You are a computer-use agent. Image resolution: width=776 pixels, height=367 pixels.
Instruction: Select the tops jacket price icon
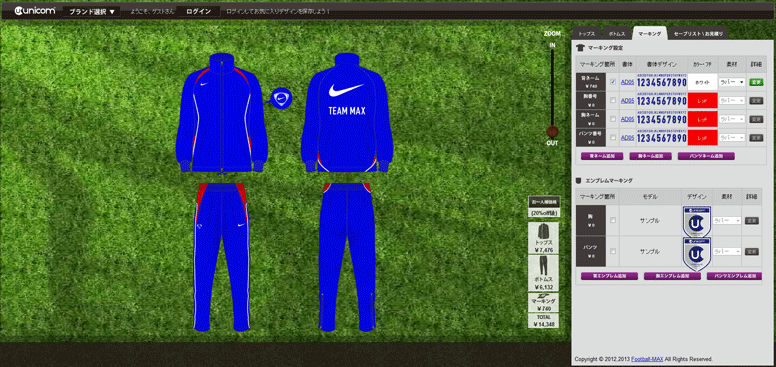543,238
